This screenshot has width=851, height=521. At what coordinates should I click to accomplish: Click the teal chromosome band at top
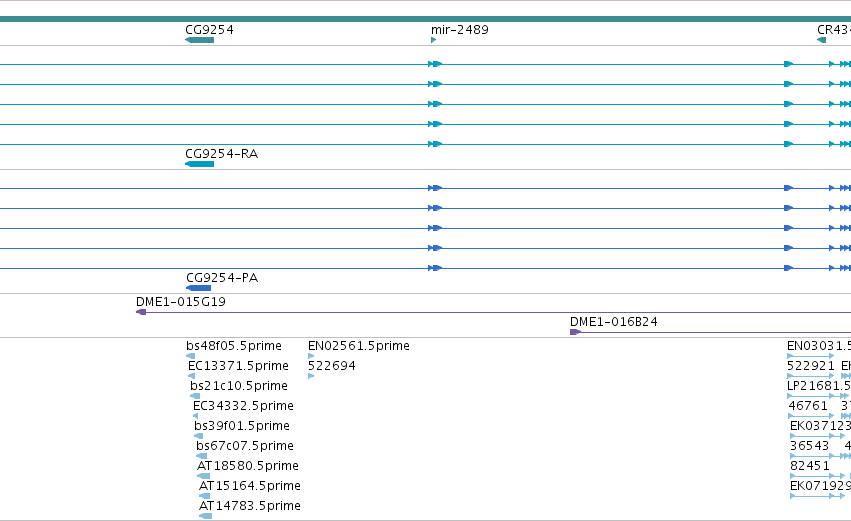426,19
